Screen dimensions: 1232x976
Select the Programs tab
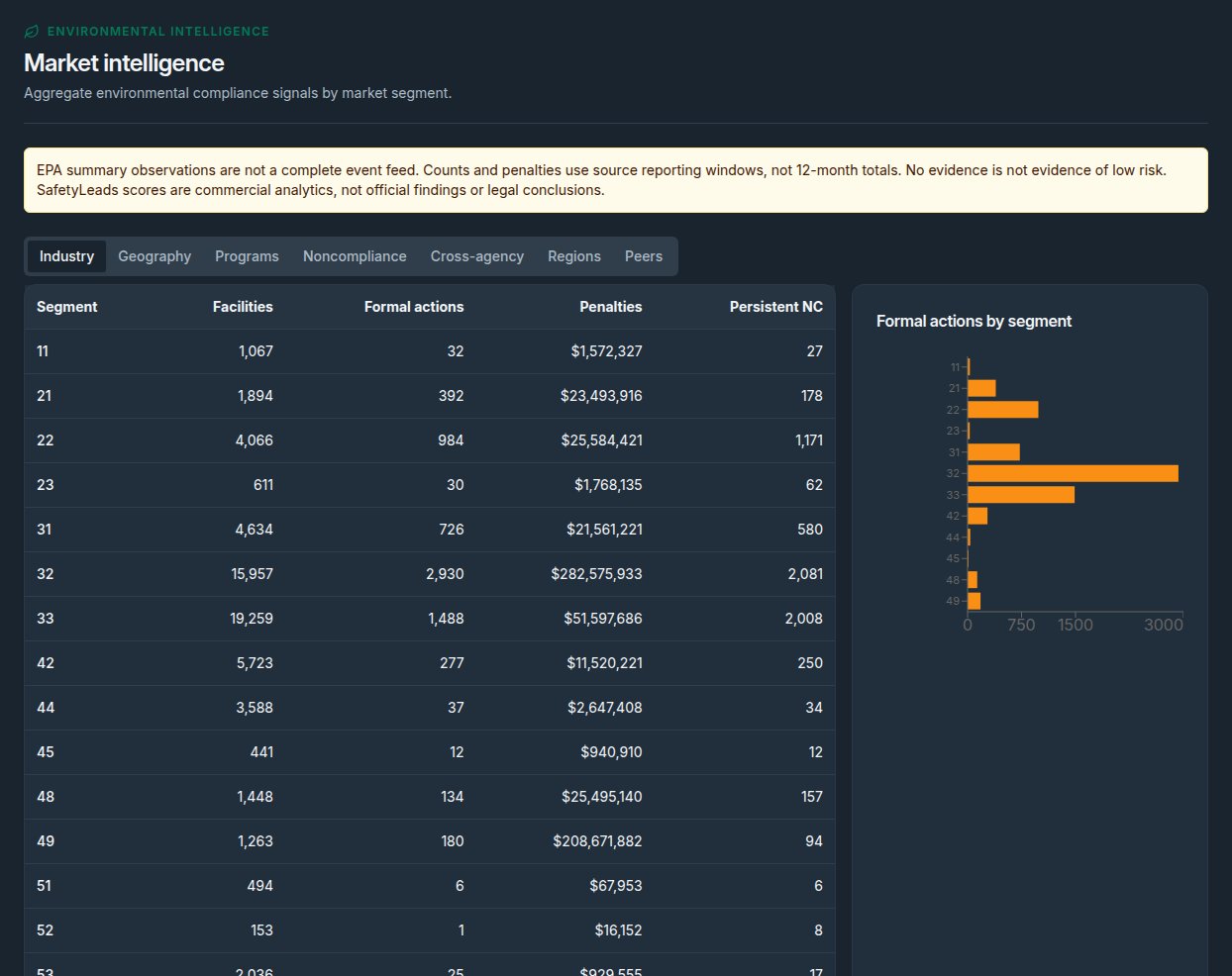pyautogui.click(x=247, y=256)
